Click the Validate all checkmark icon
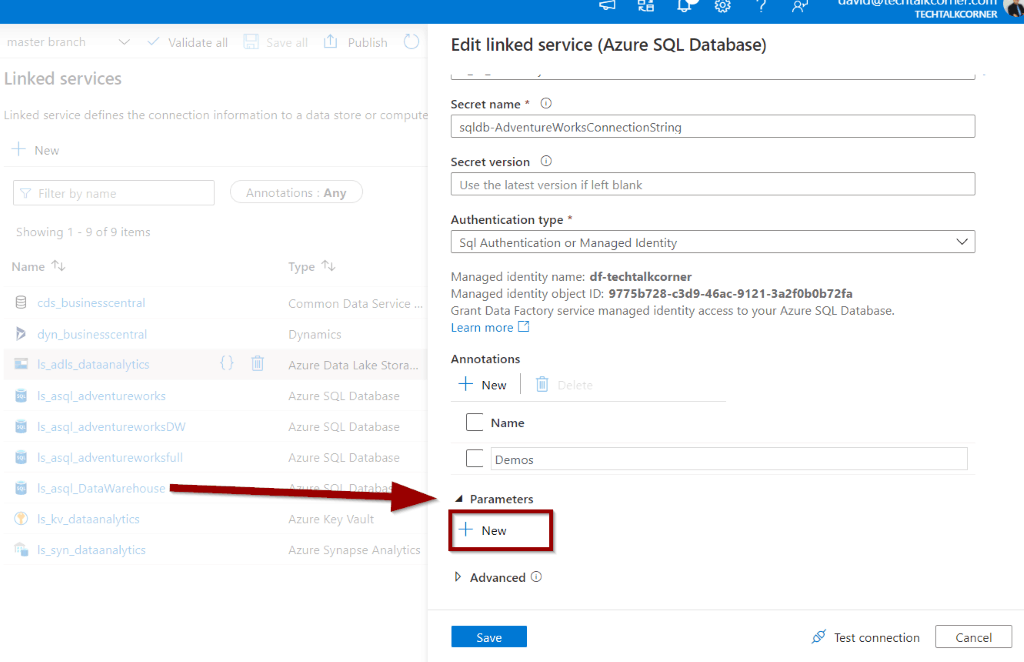1024x662 pixels. tap(153, 42)
